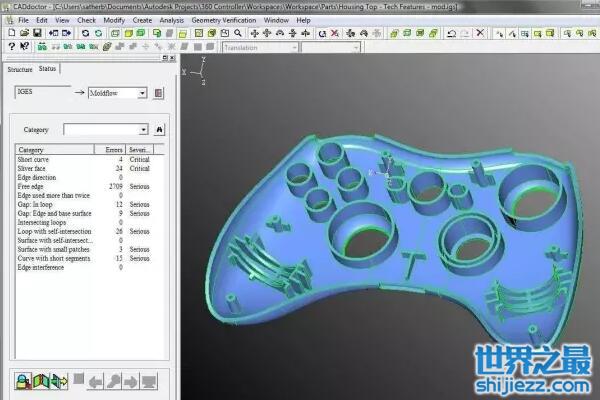This screenshot has height=400, width=600.
Task: Click the Save icon in toolbar
Action: point(36,33)
